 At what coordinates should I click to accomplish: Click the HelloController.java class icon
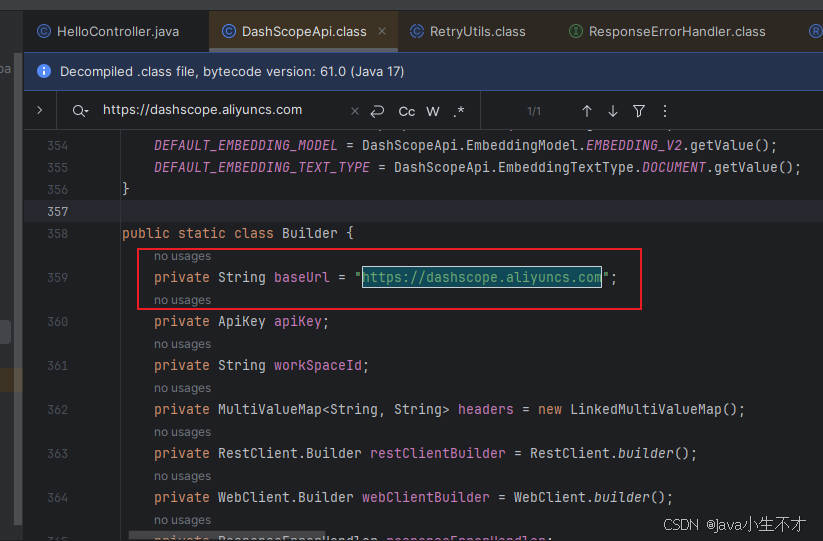(x=44, y=31)
